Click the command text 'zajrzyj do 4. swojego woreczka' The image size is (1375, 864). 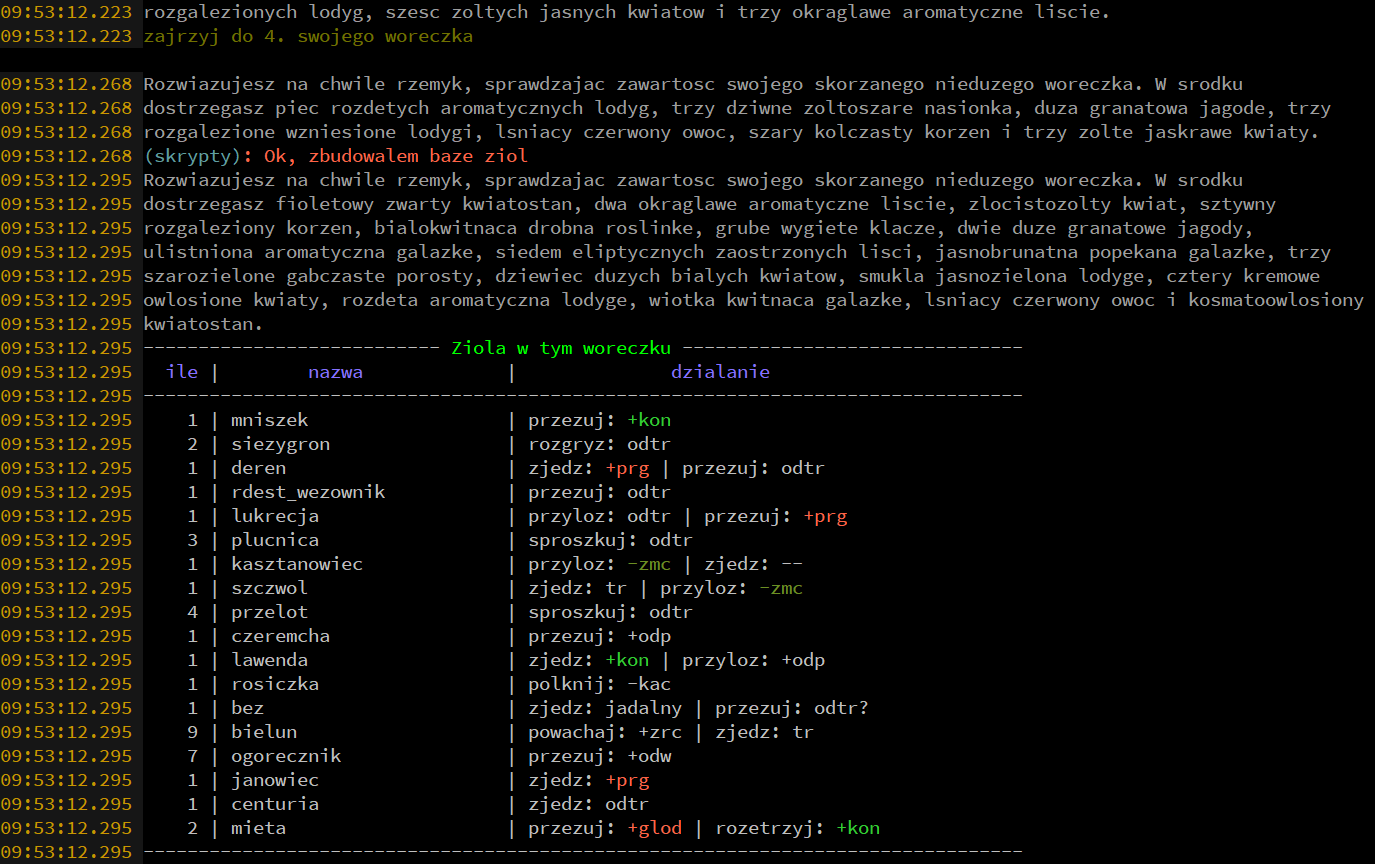tap(308, 35)
